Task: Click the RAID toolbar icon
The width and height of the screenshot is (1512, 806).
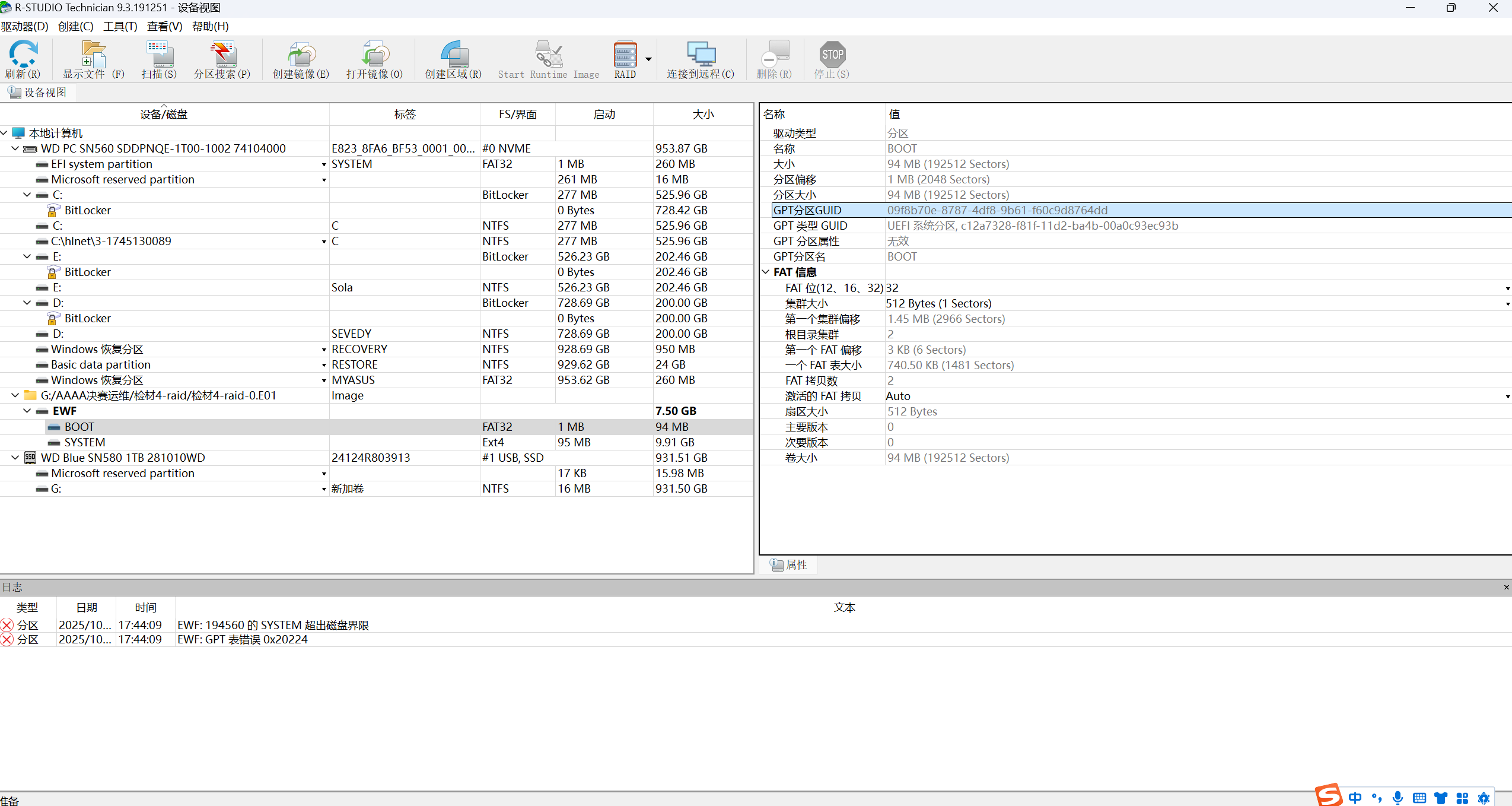Action: (625, 55)
